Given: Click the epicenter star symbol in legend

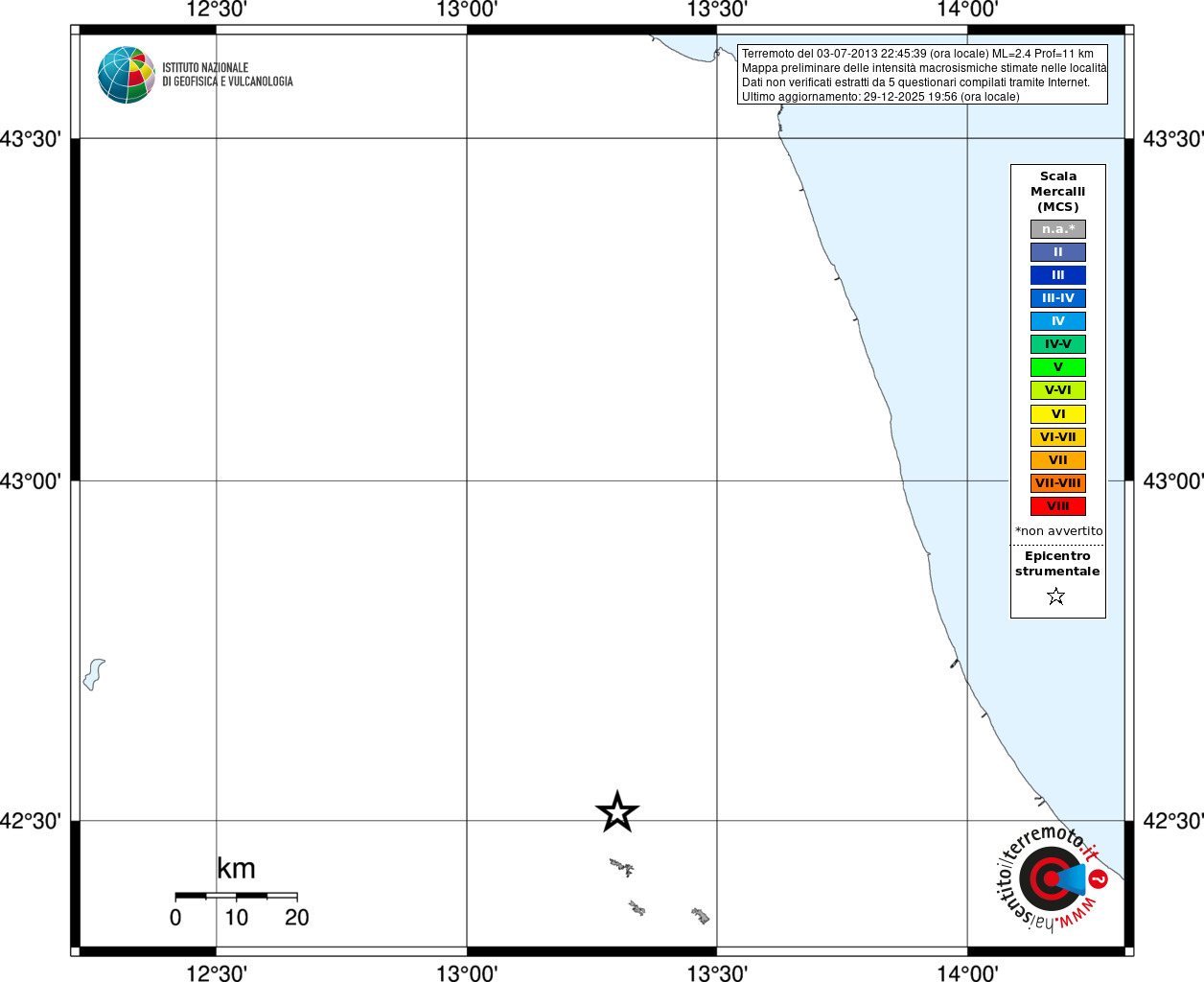Looking at the screenshot, I should [1056, 596].
